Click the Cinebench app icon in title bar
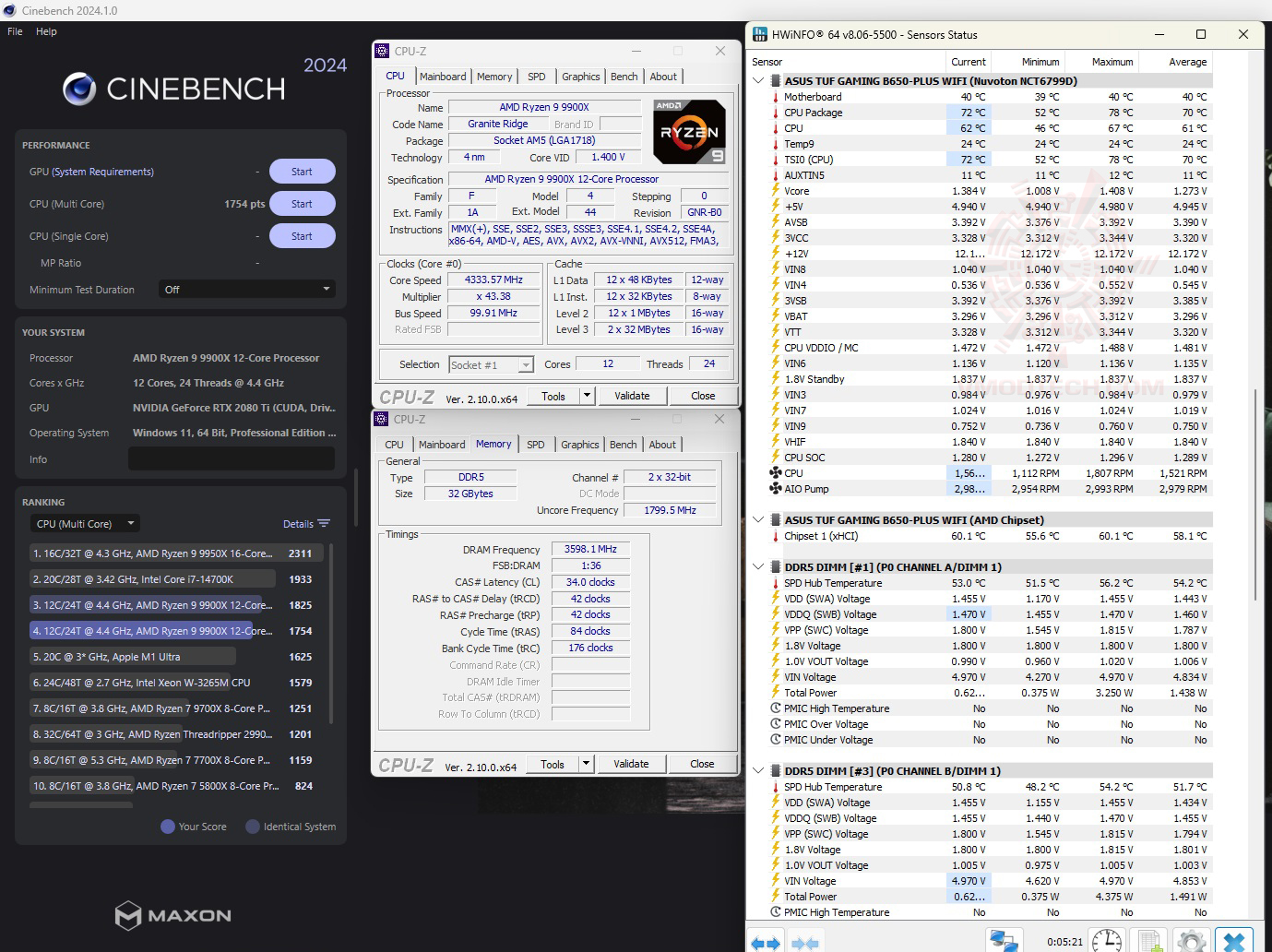1272x952 pixels. tap(10, 10)
